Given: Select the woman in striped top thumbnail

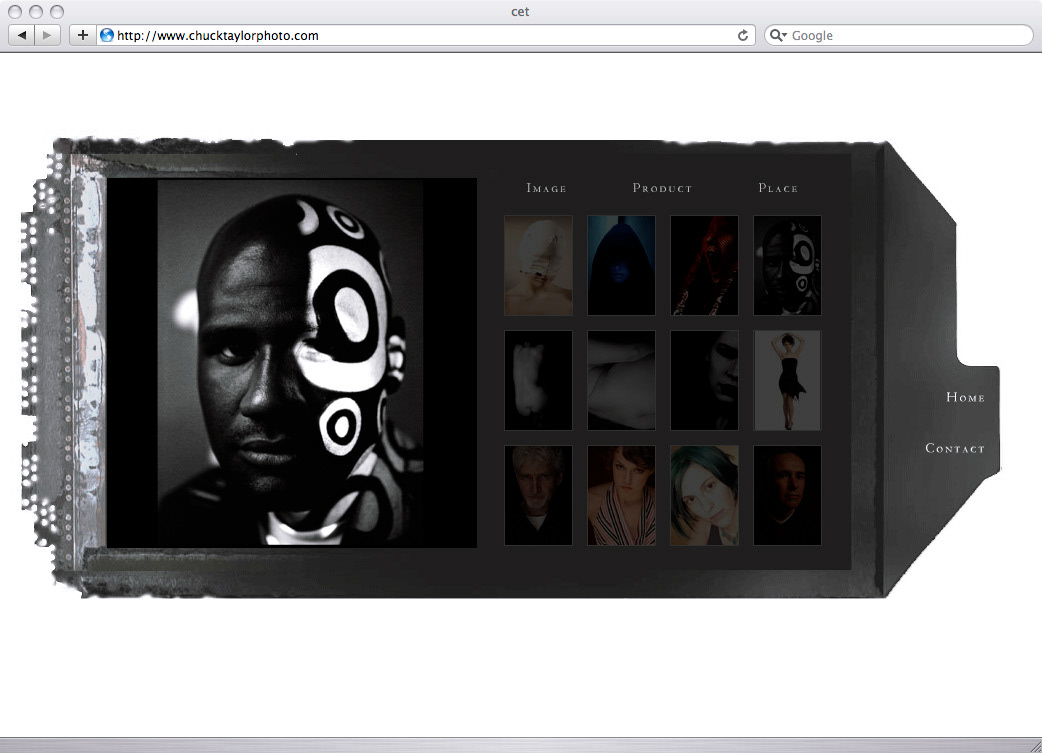Looking at the screenshot, I should coord(621,495).
